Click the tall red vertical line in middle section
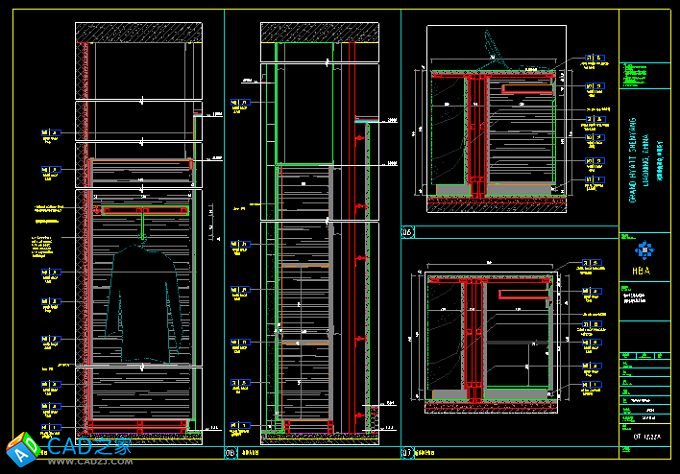 point(350,250)
